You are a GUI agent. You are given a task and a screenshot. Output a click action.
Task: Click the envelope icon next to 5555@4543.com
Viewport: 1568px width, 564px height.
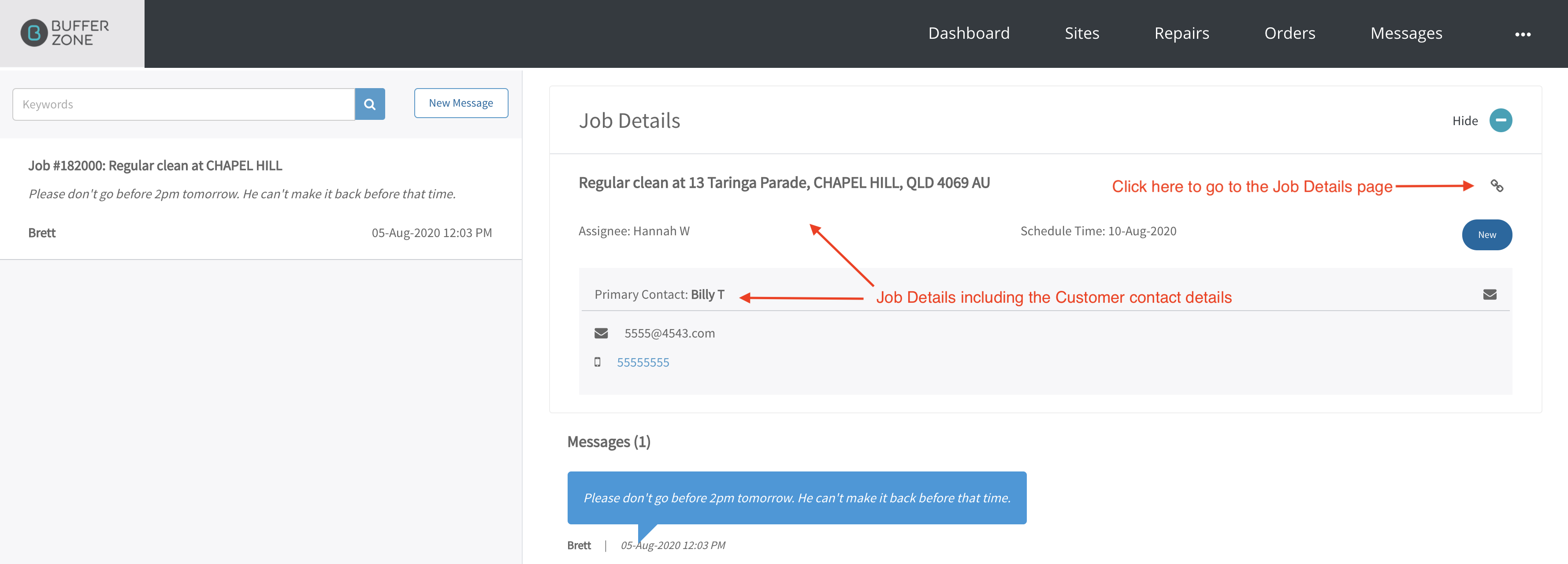601,334
